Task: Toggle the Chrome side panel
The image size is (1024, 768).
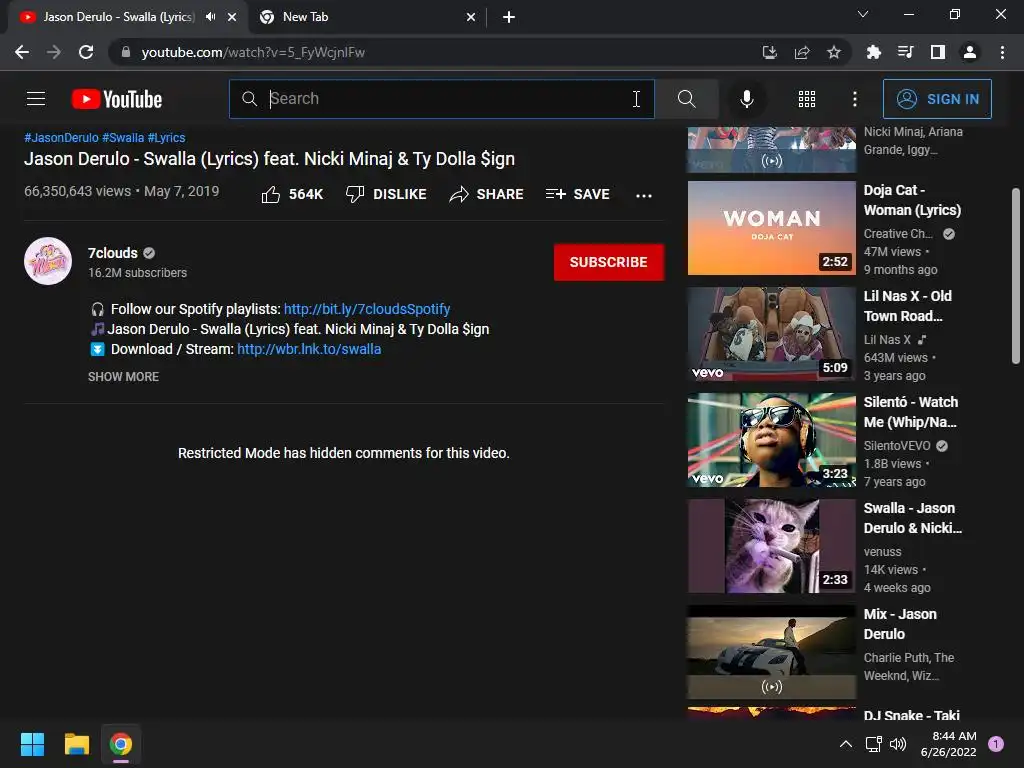Action: 938,52
